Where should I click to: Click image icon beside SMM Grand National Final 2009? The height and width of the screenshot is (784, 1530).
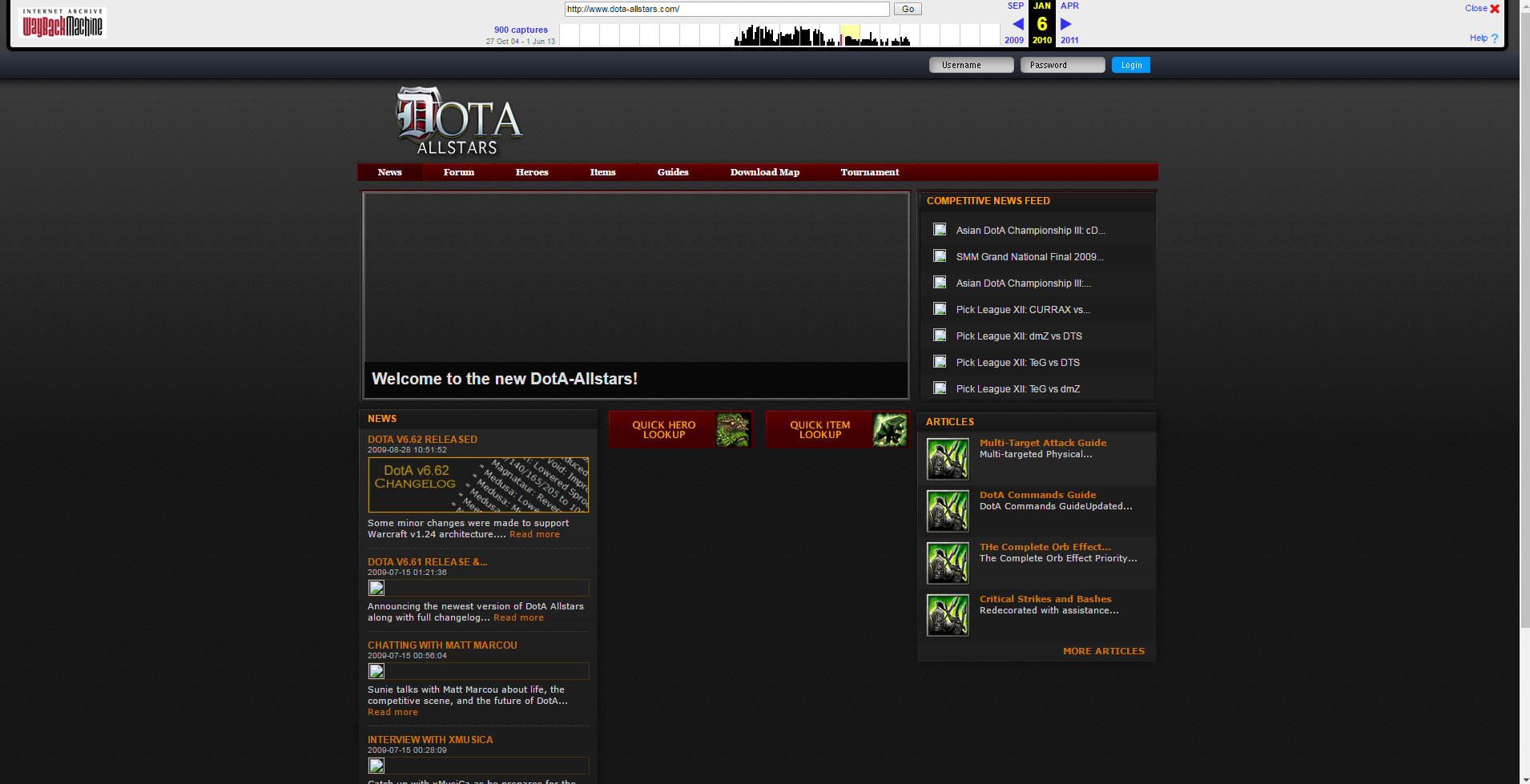click(940, 256)
